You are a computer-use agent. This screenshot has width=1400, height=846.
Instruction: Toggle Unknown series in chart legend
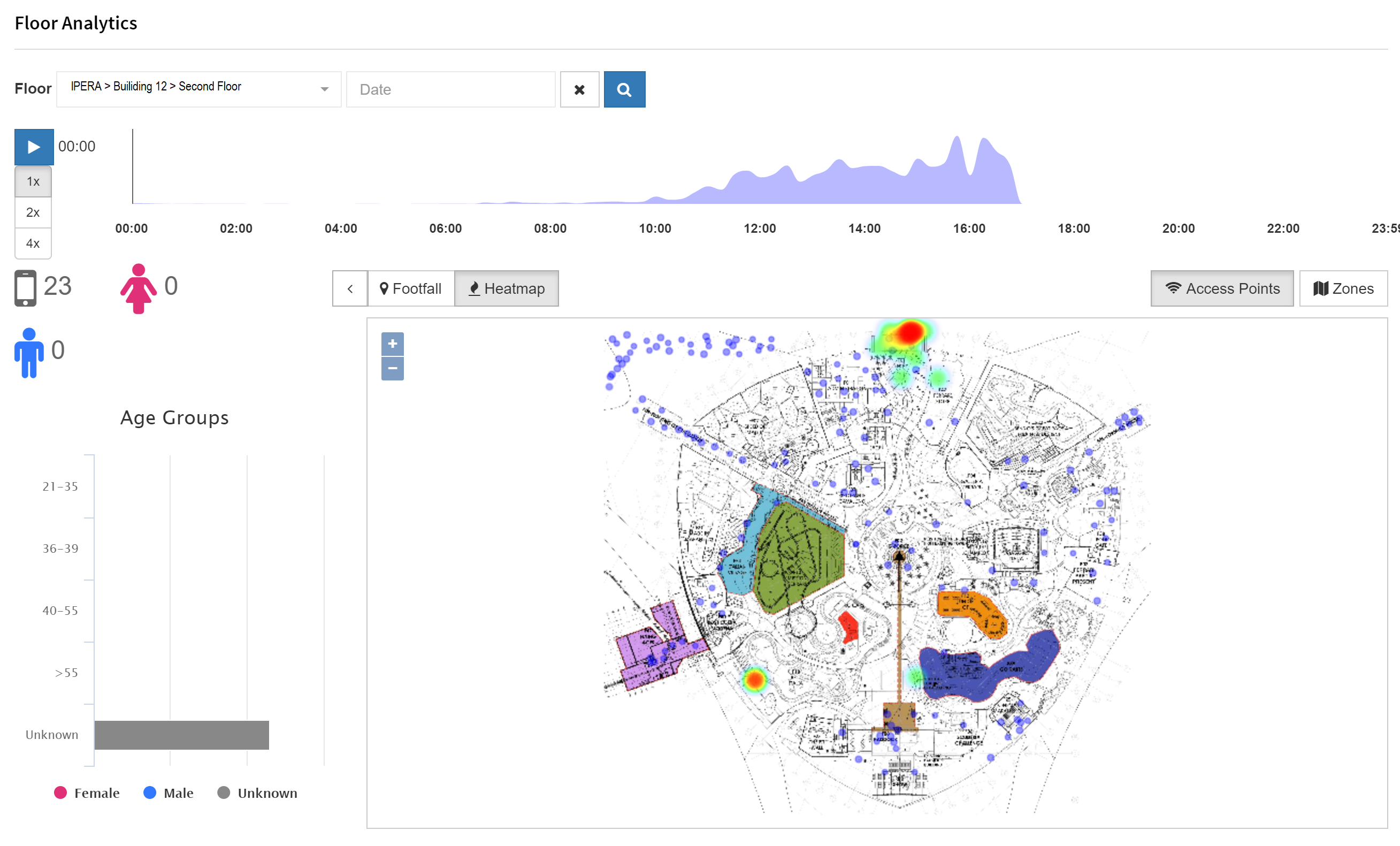pyautogui.click(x=257, y=793)
